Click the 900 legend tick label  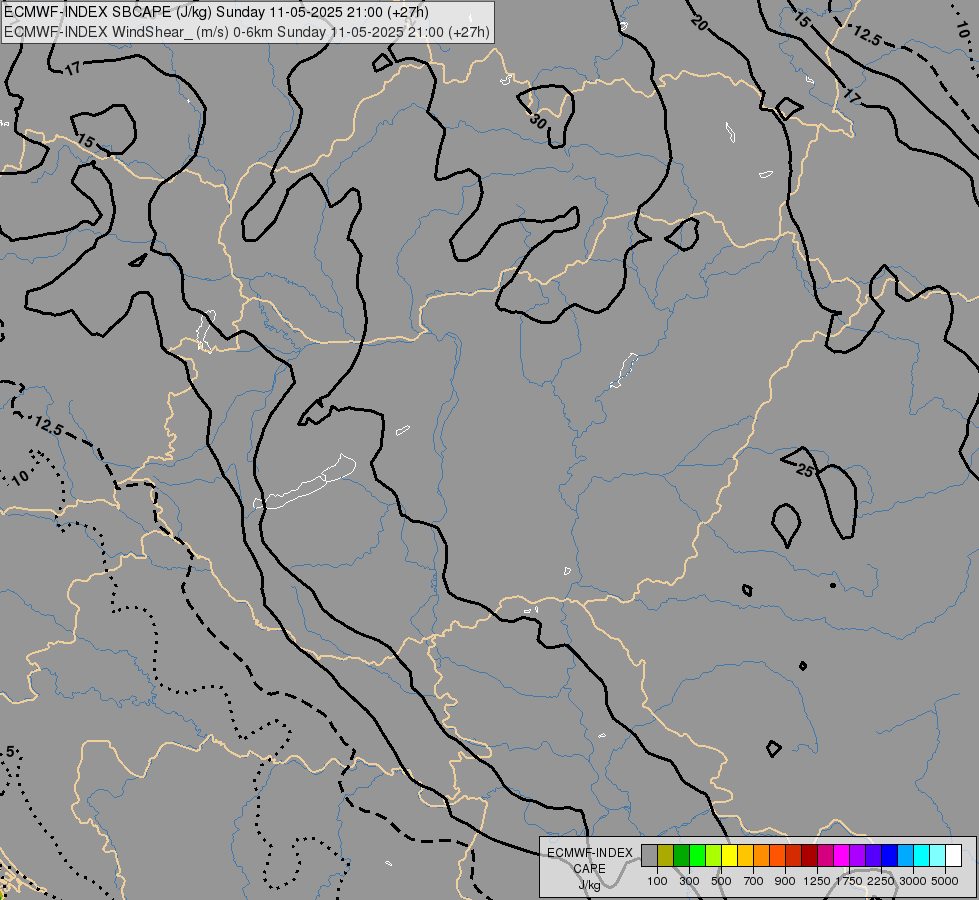(785, 881)
